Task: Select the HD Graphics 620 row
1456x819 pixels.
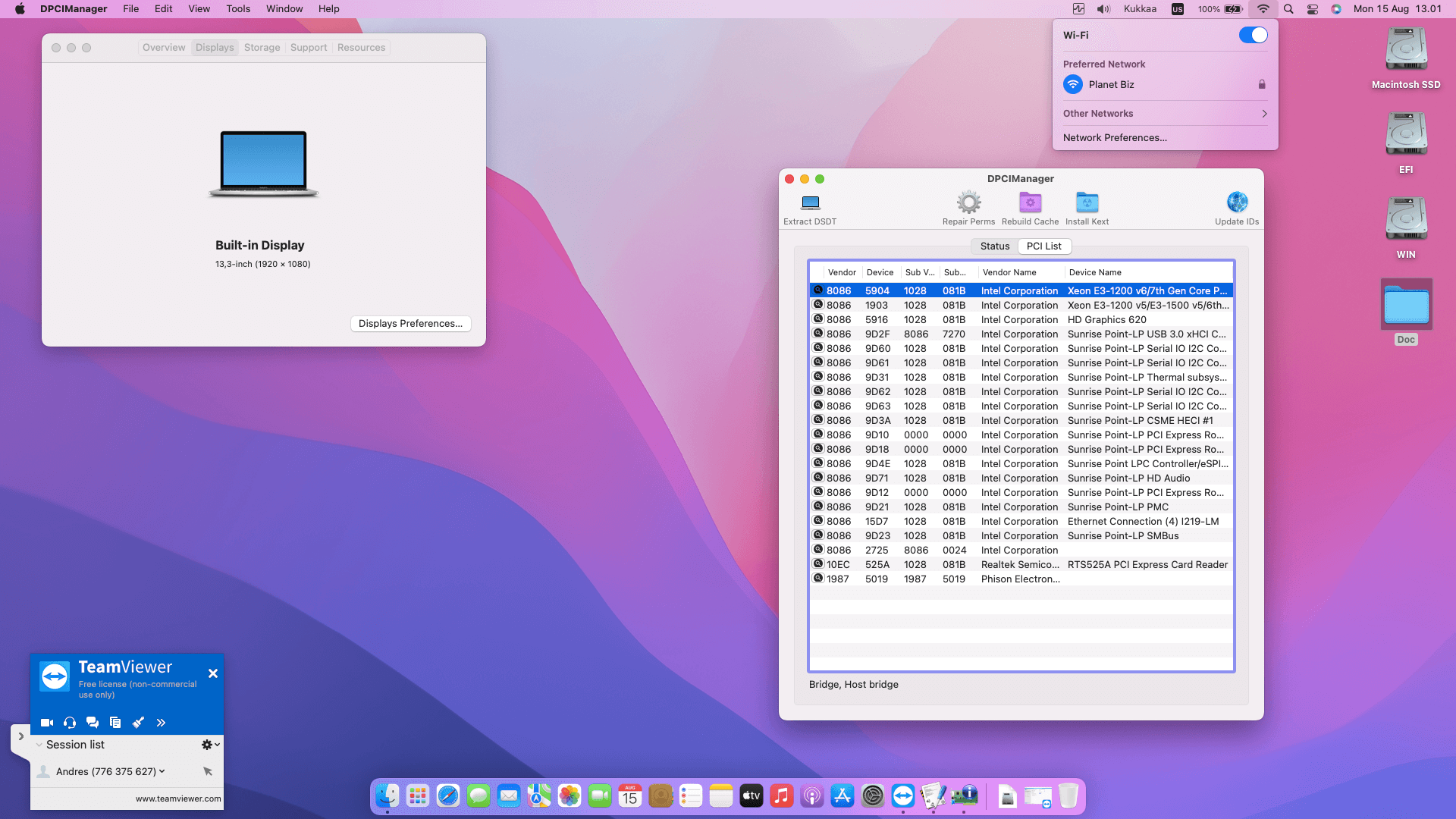Action: point(1020,320)
